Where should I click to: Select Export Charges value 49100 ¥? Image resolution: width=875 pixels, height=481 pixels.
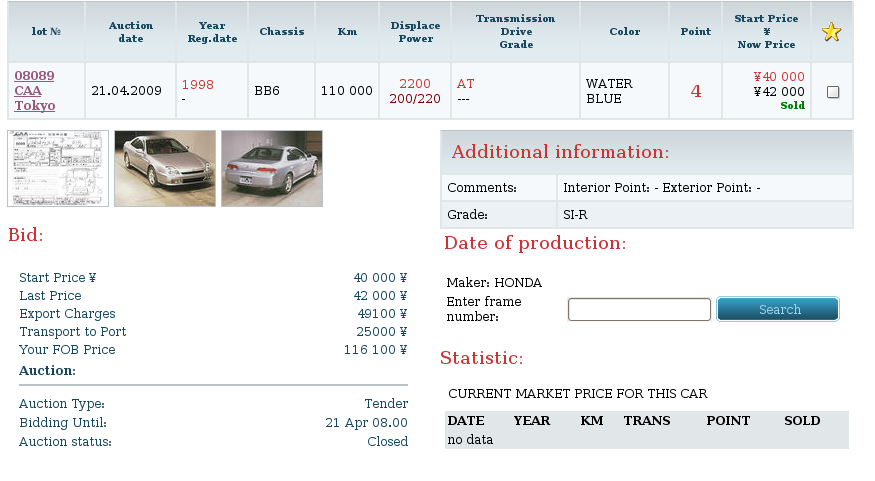click(382, 314)
